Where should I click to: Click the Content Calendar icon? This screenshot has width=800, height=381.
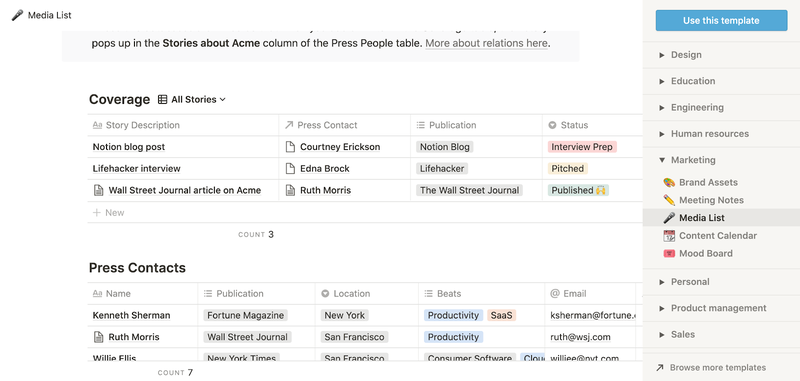click(x=669, y=236)
